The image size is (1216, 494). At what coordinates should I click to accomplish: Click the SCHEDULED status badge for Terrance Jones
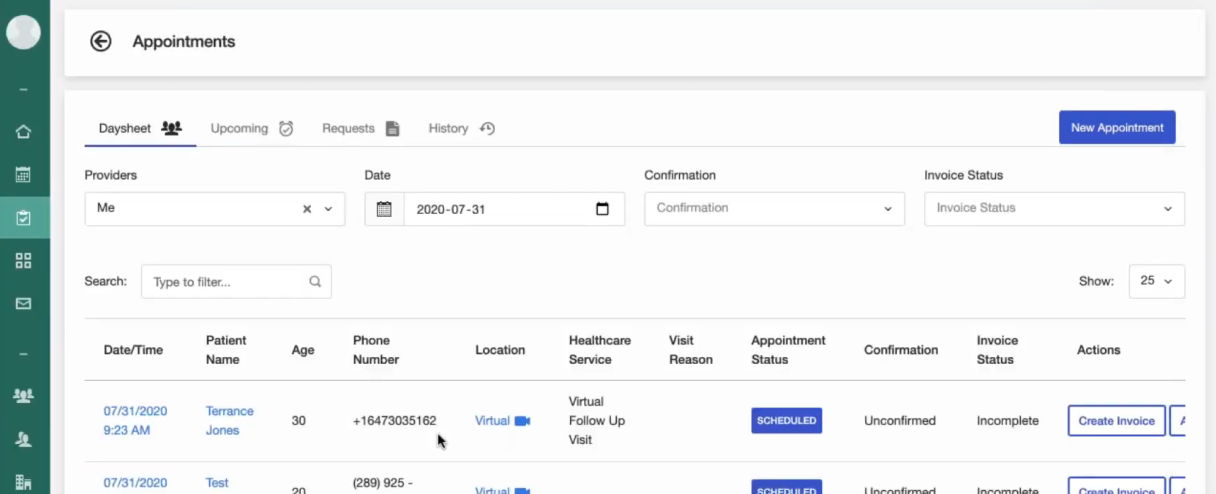[x=786, y=421]
